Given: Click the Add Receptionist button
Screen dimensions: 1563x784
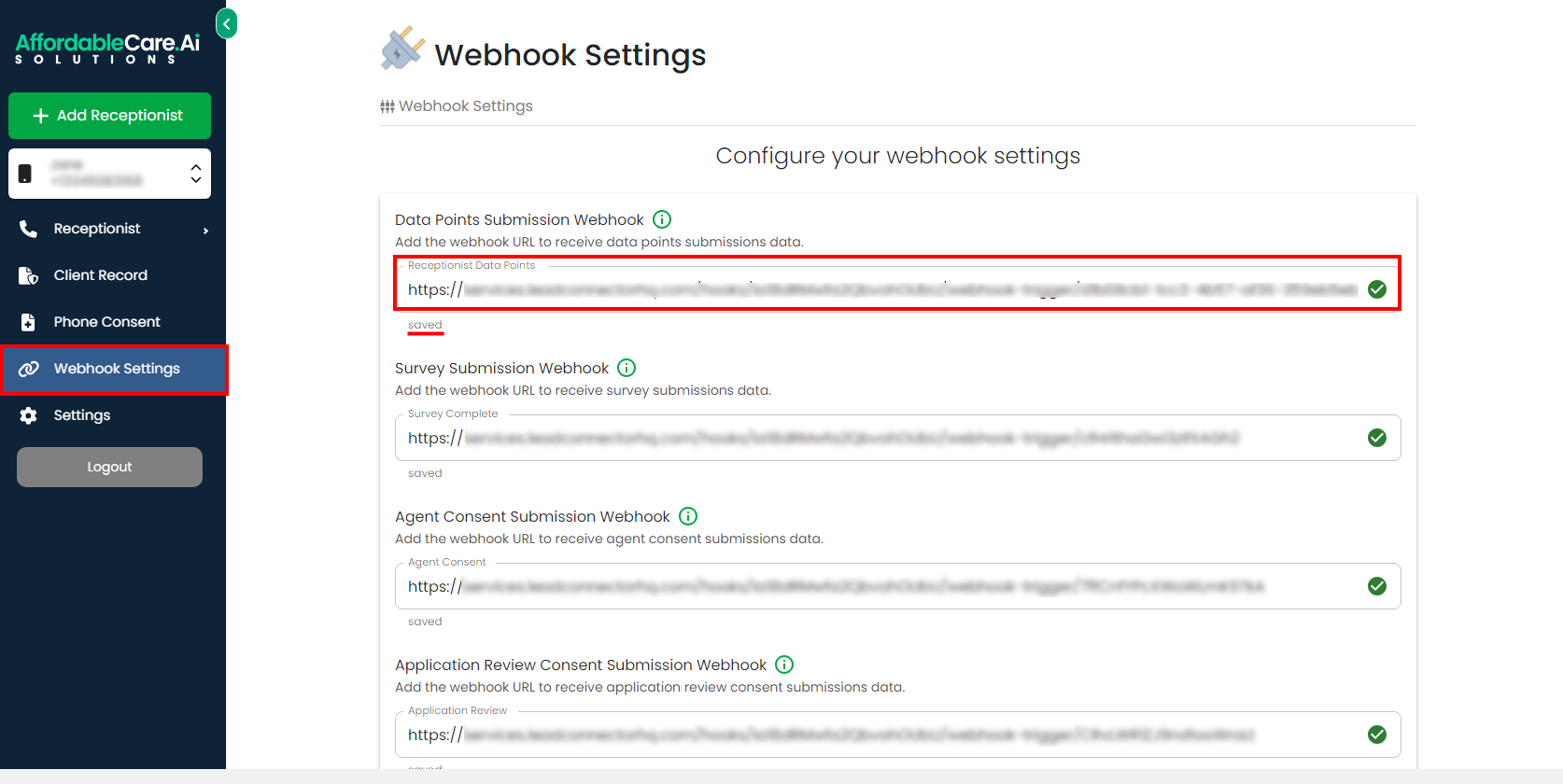Looking at the screenshot, I should click(109, 116).
